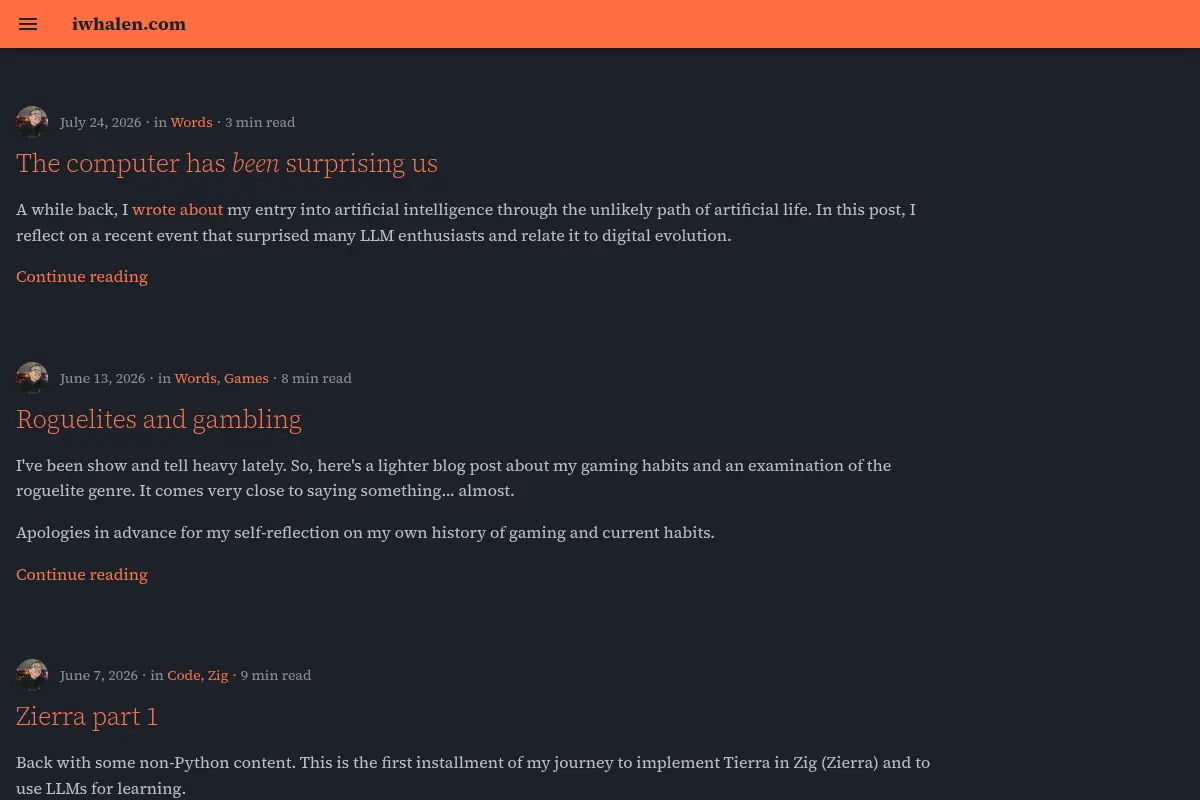Click author avatar on July 24 post
This screenshot has width=1200, height=800.
tap(32, 122)
